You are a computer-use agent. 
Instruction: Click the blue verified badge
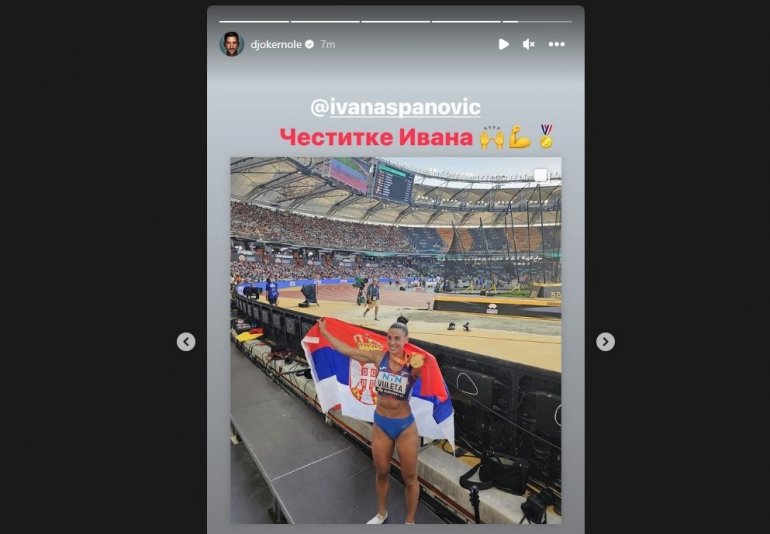pos(309,44)
